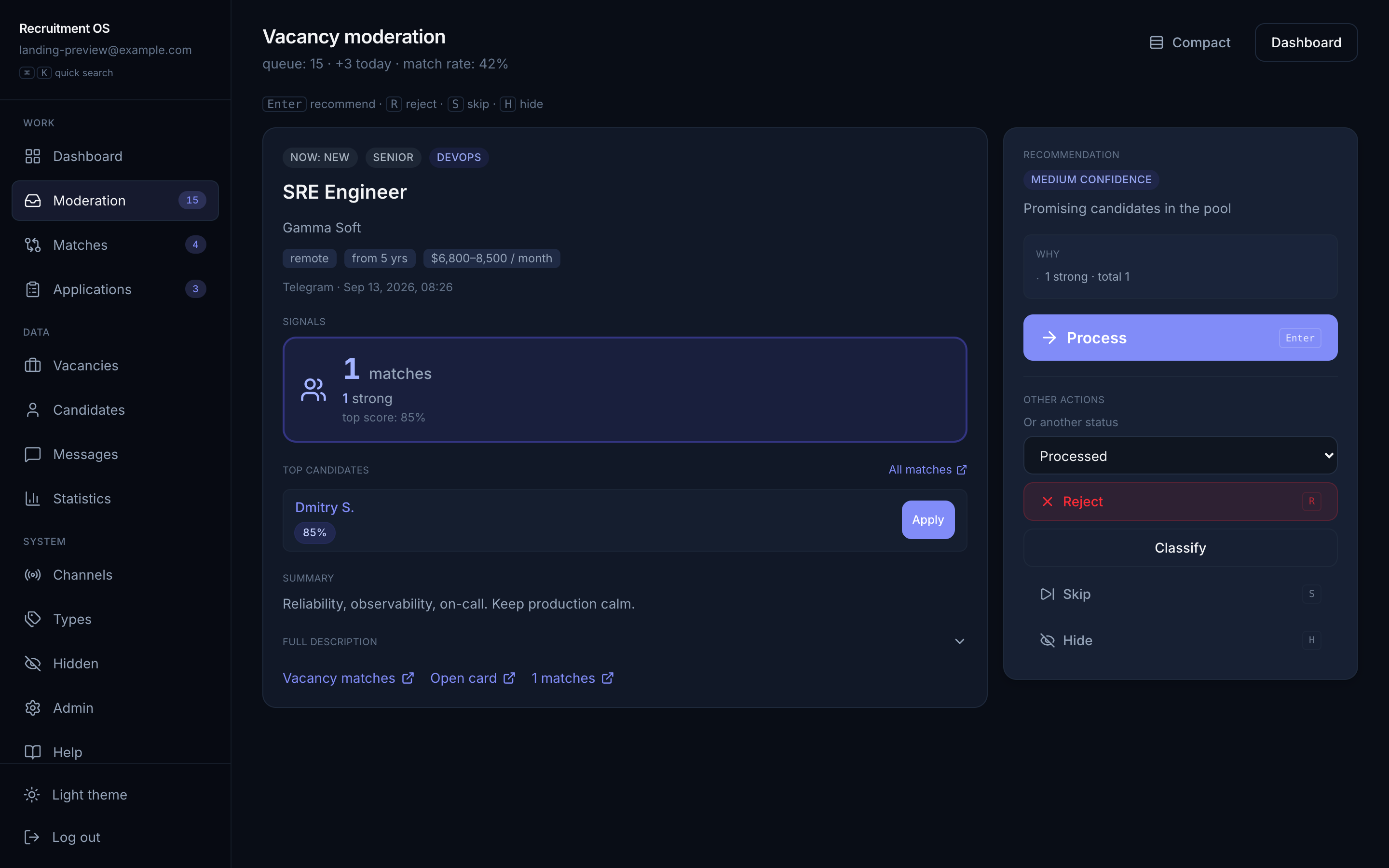Open the Open card link
This screenshot has width=1389, height=868.
(472, 678)
